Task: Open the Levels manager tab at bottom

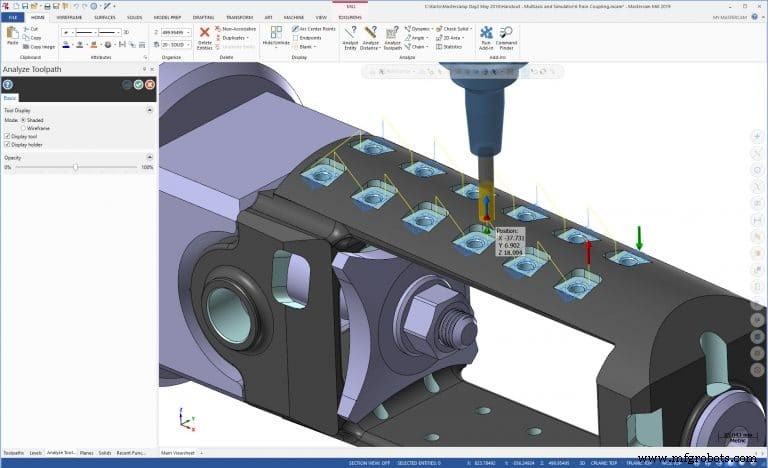Action: click(36, 453)
